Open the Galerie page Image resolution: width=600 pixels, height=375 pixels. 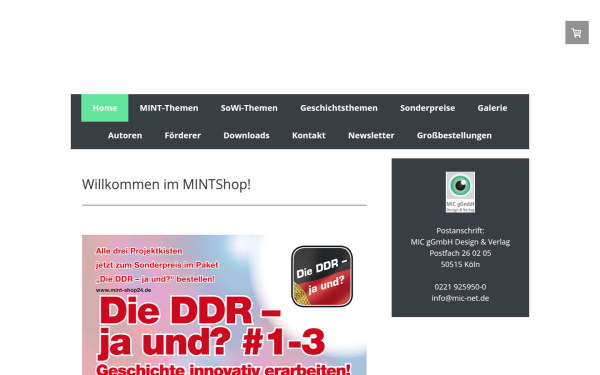pyautogui.click(x=492, y=108)
